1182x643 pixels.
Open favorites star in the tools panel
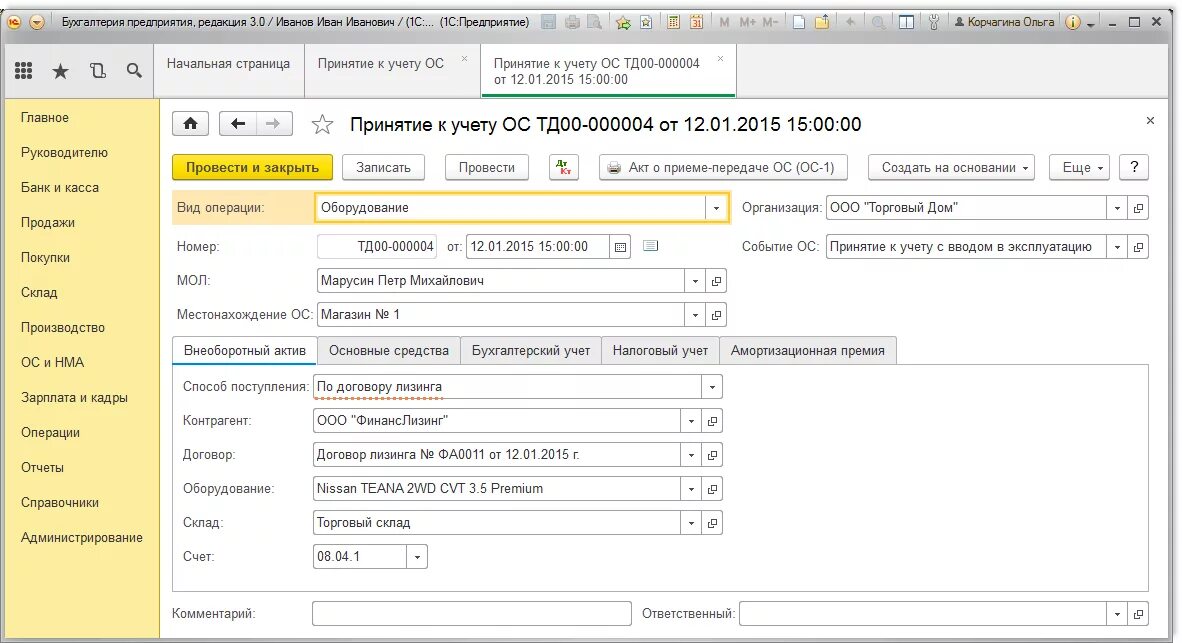click(60, 72)
